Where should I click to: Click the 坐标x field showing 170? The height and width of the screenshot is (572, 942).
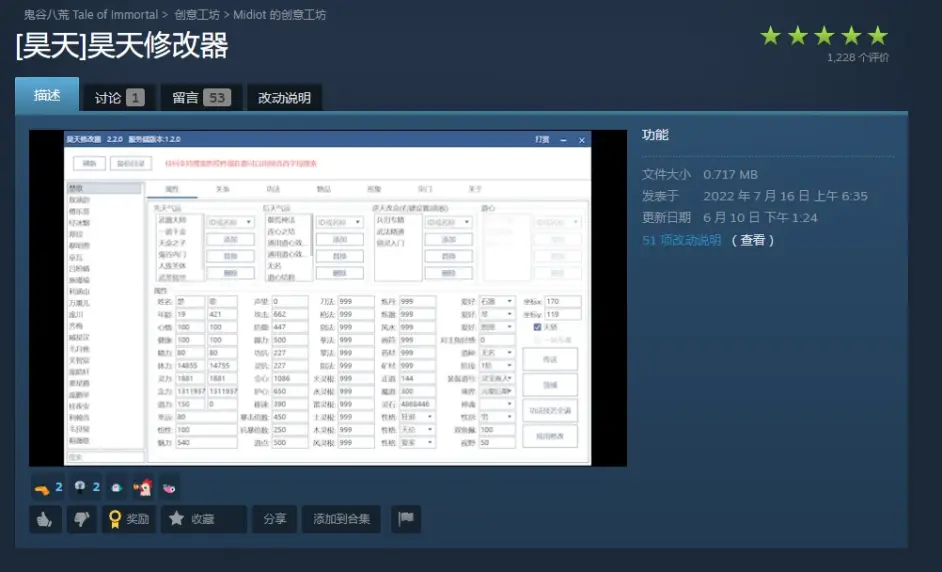click(563, 301)
